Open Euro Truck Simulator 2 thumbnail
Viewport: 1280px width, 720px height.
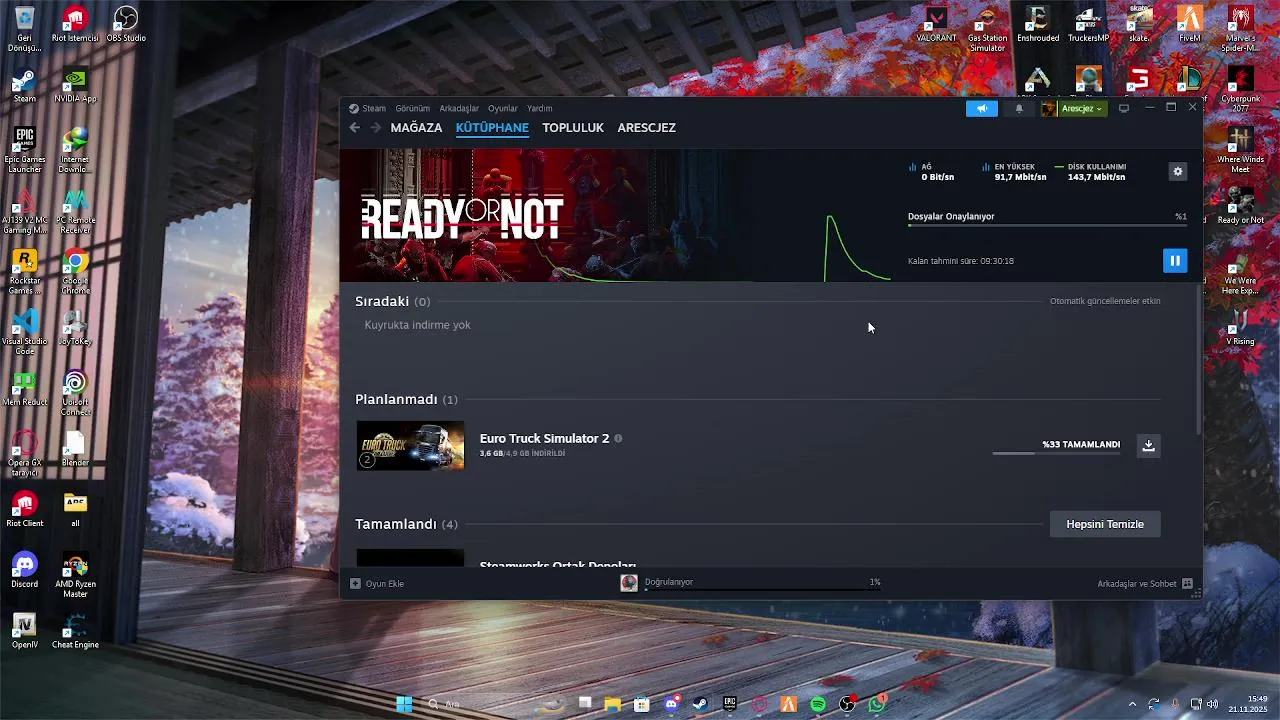tap(410, 445)
